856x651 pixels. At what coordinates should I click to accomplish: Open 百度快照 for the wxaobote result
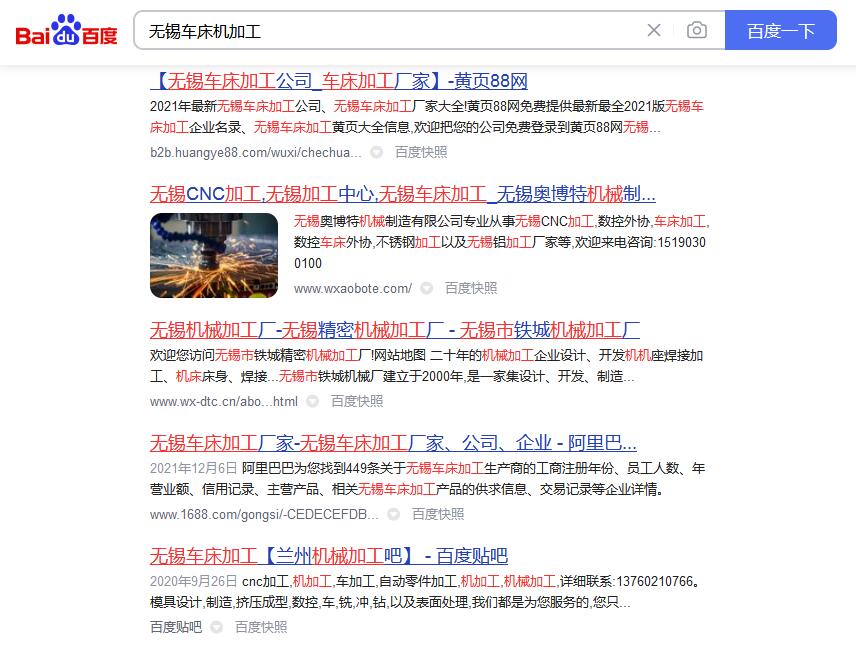471,288
